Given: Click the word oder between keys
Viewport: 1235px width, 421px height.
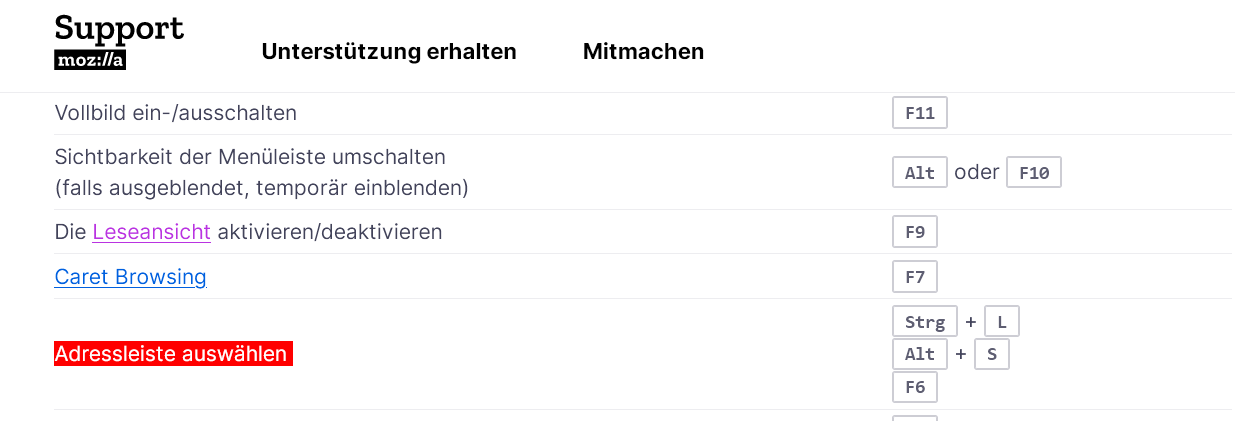Looking at the screenshot, I should click(x=976, y=172).
